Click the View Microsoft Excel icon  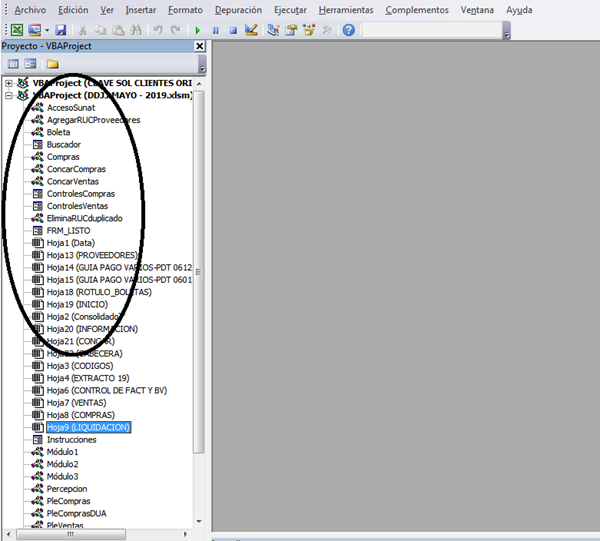(x=17, y=30)
